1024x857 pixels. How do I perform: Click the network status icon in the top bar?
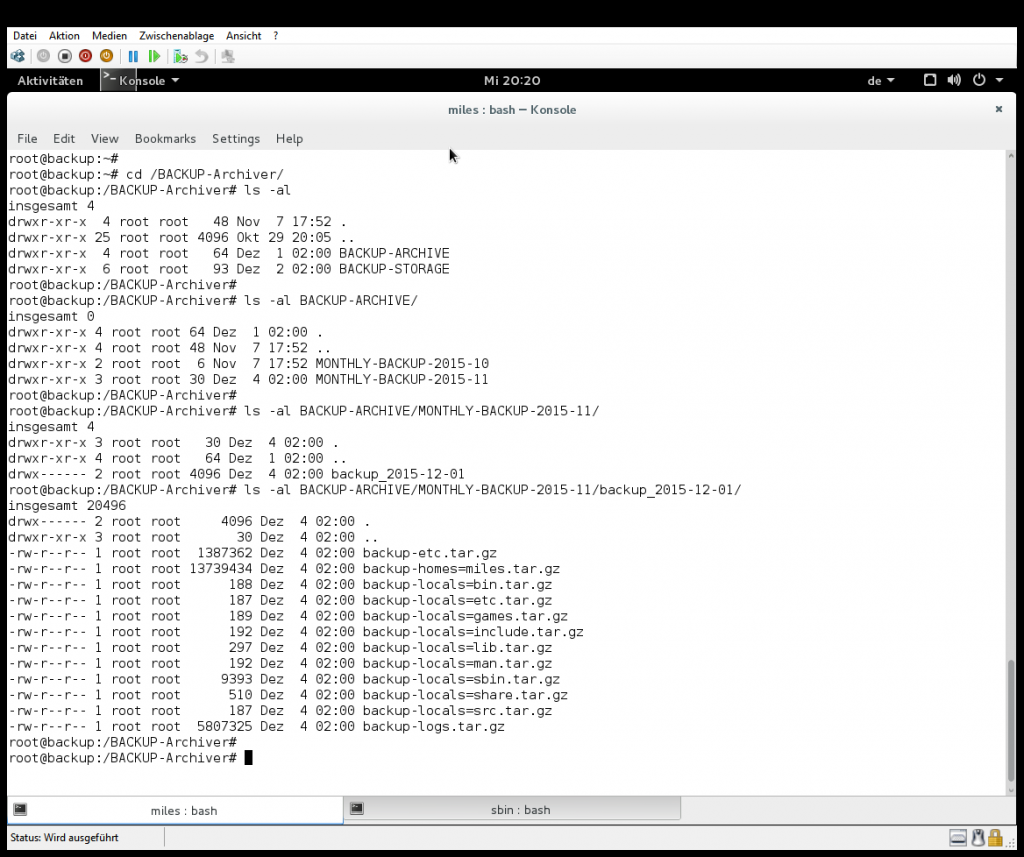[x=930, y=80]
